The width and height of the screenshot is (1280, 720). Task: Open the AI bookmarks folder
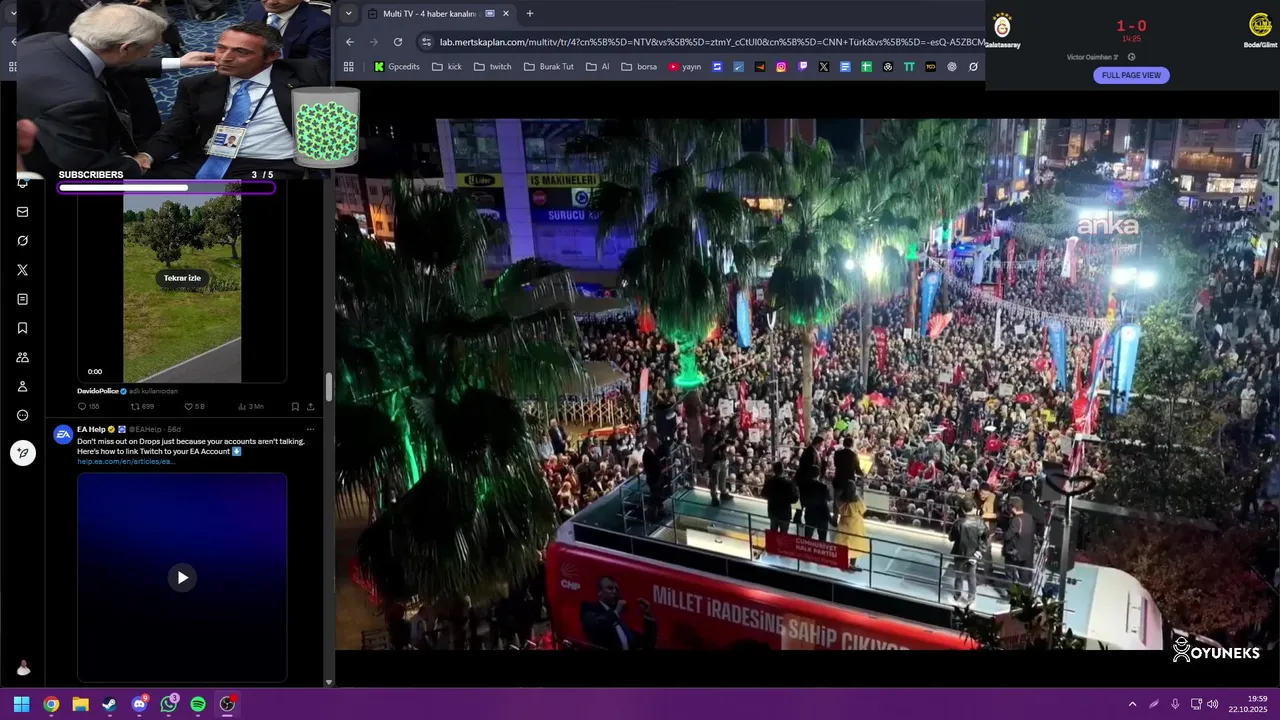coord(598,67)
